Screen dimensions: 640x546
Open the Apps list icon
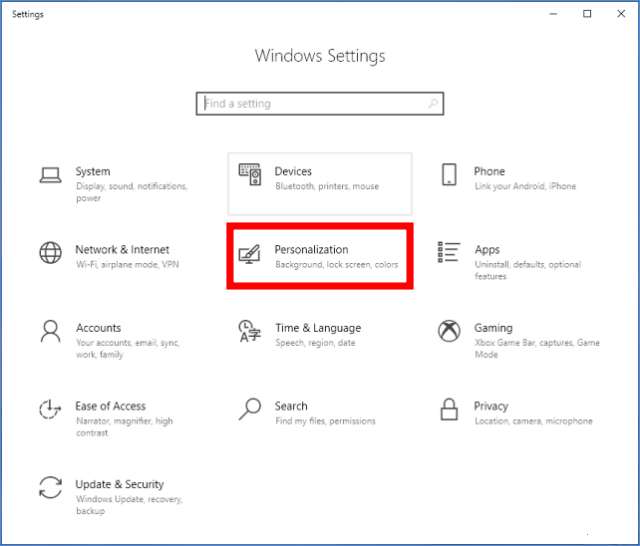point(449,252)
